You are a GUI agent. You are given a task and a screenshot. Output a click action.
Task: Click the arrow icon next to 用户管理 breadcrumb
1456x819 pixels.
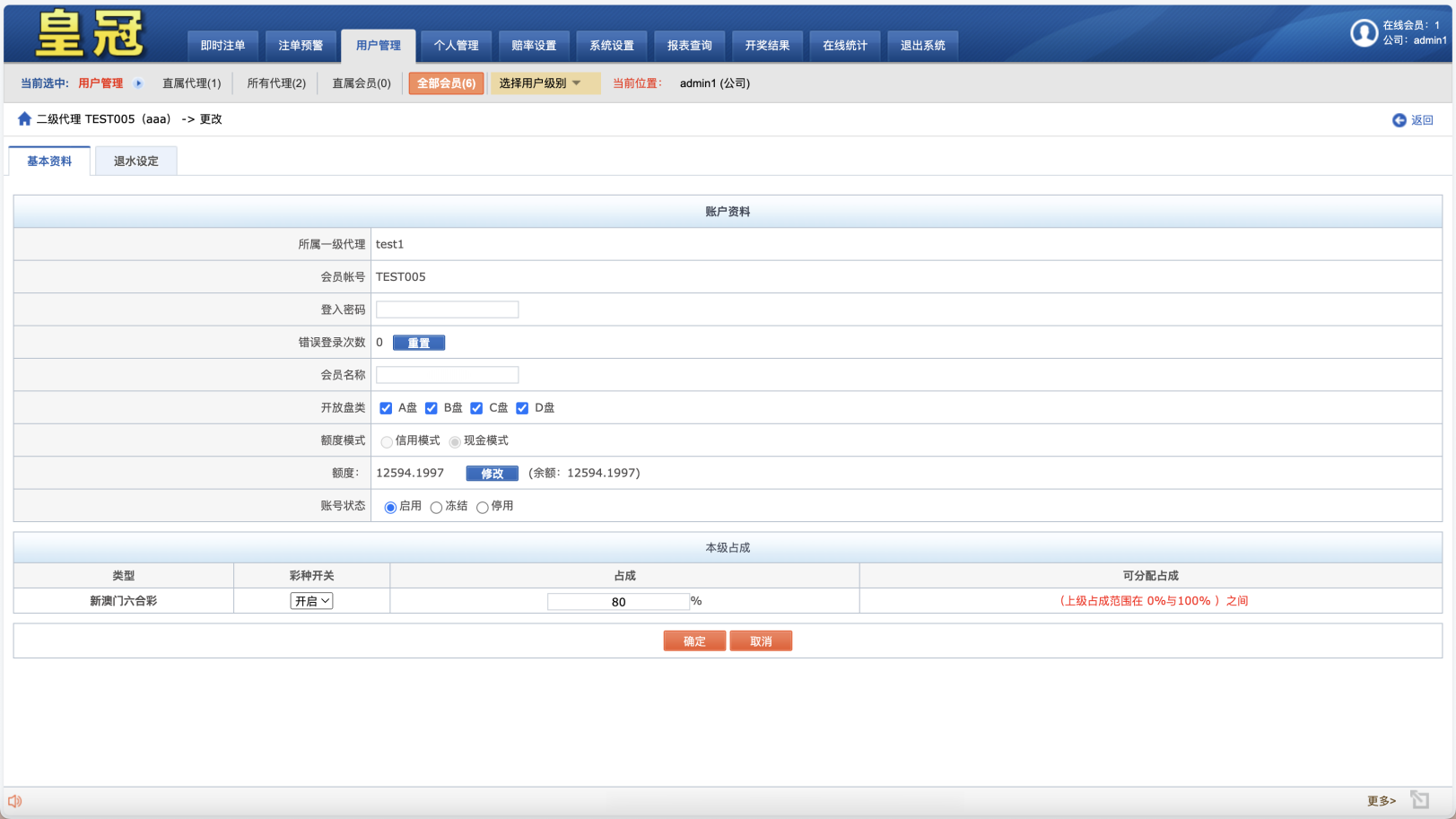click(138, 83)
